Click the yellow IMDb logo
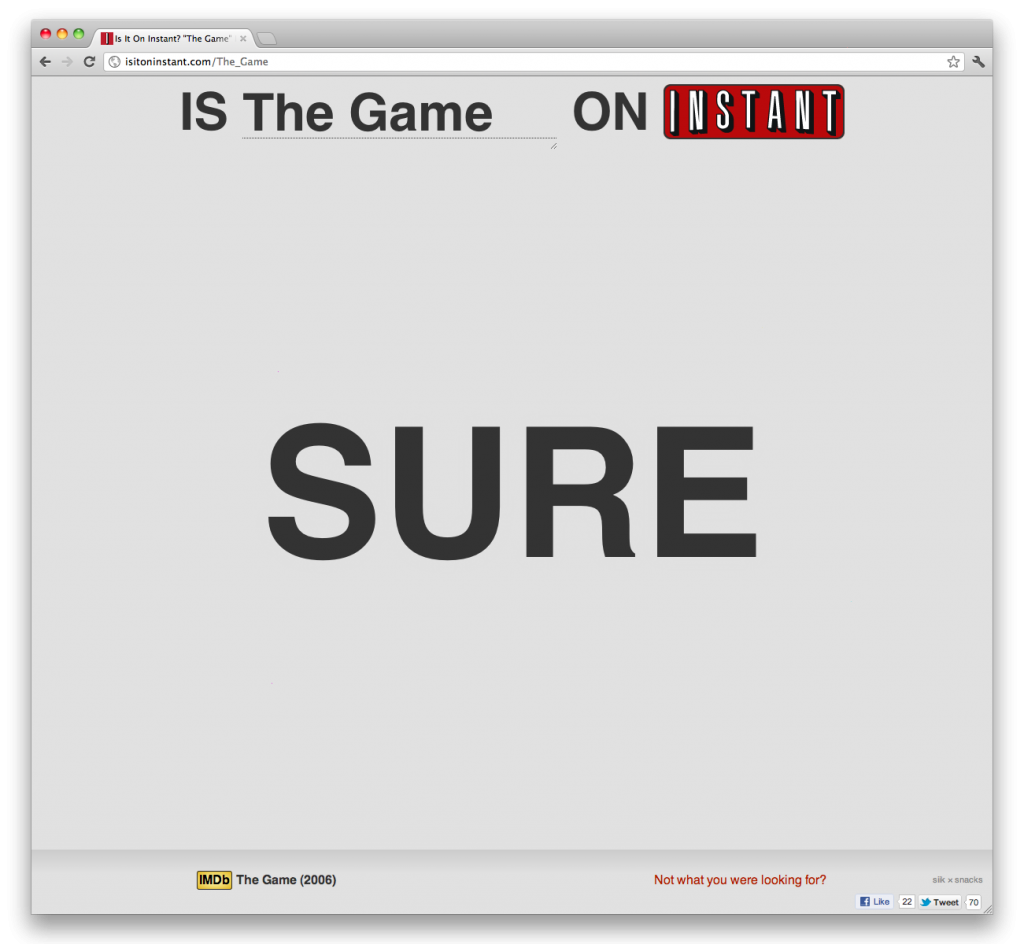 tap(214, 880)
